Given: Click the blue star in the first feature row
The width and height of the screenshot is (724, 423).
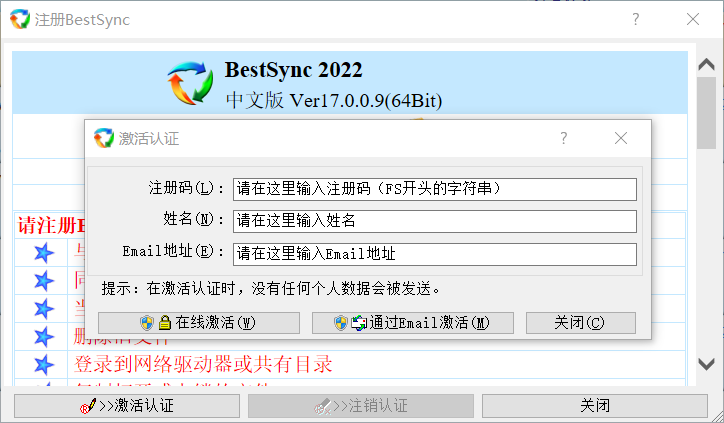Looking at the screenshot, I should click(x=44, y=253).
